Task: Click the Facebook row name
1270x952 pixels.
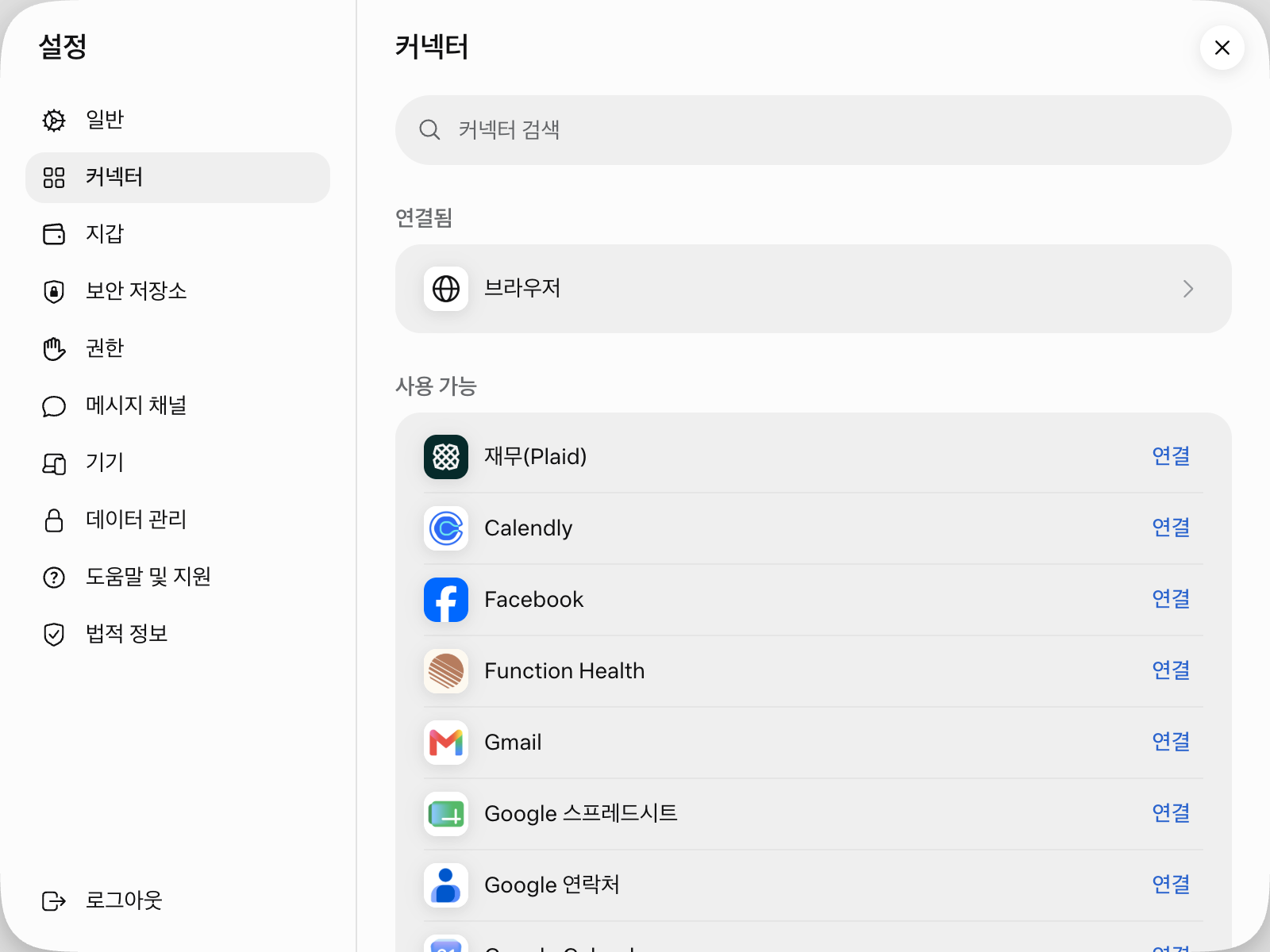Action: pyautogui.click(x=534, y=600)
